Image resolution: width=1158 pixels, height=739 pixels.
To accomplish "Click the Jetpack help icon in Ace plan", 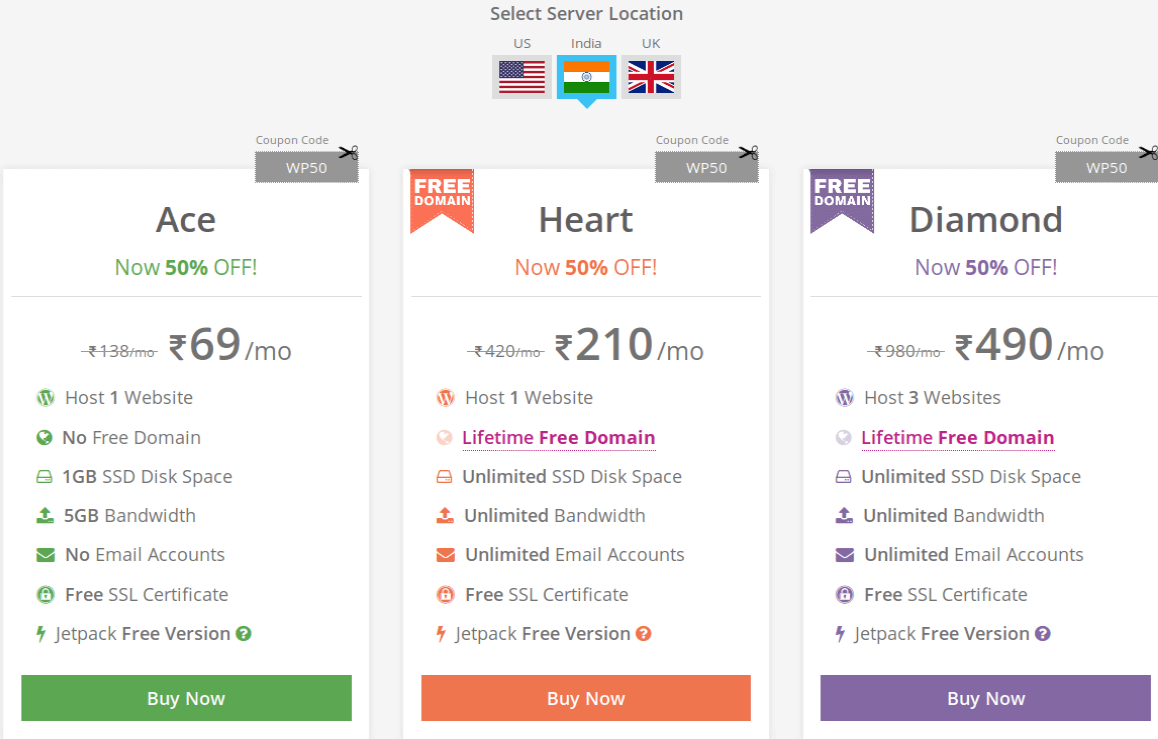I will pyautogui.click(x=244, y=633).
